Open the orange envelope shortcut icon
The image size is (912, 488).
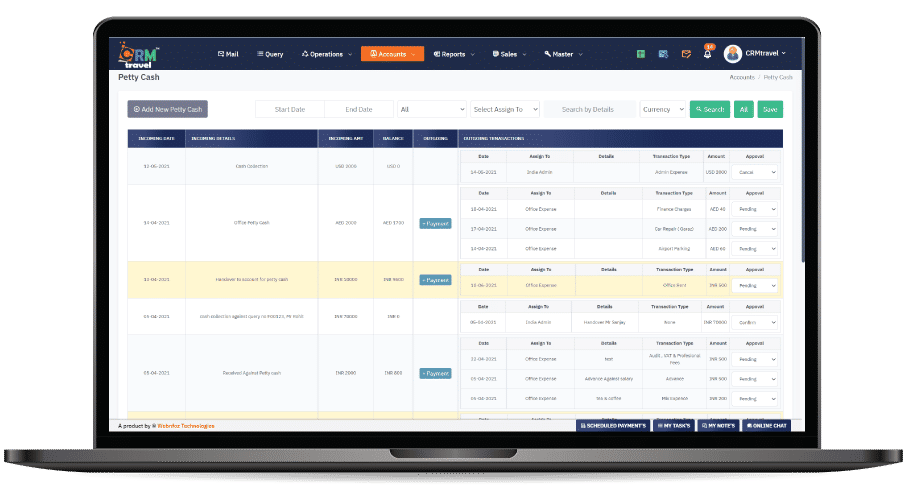[686, 54]
